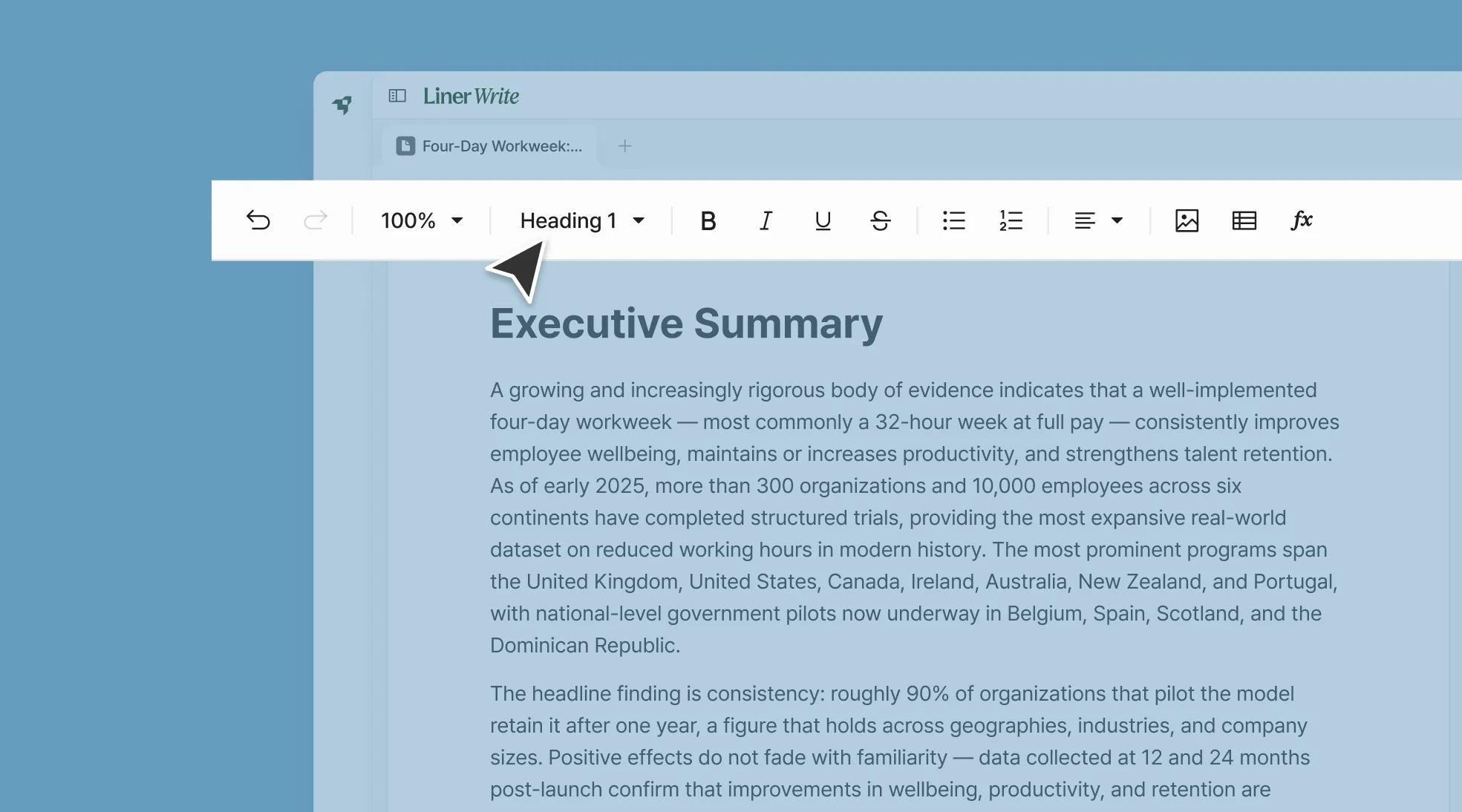Toggle underline formatting
The height and width of the screenshot is (812, 1462).
823,220
